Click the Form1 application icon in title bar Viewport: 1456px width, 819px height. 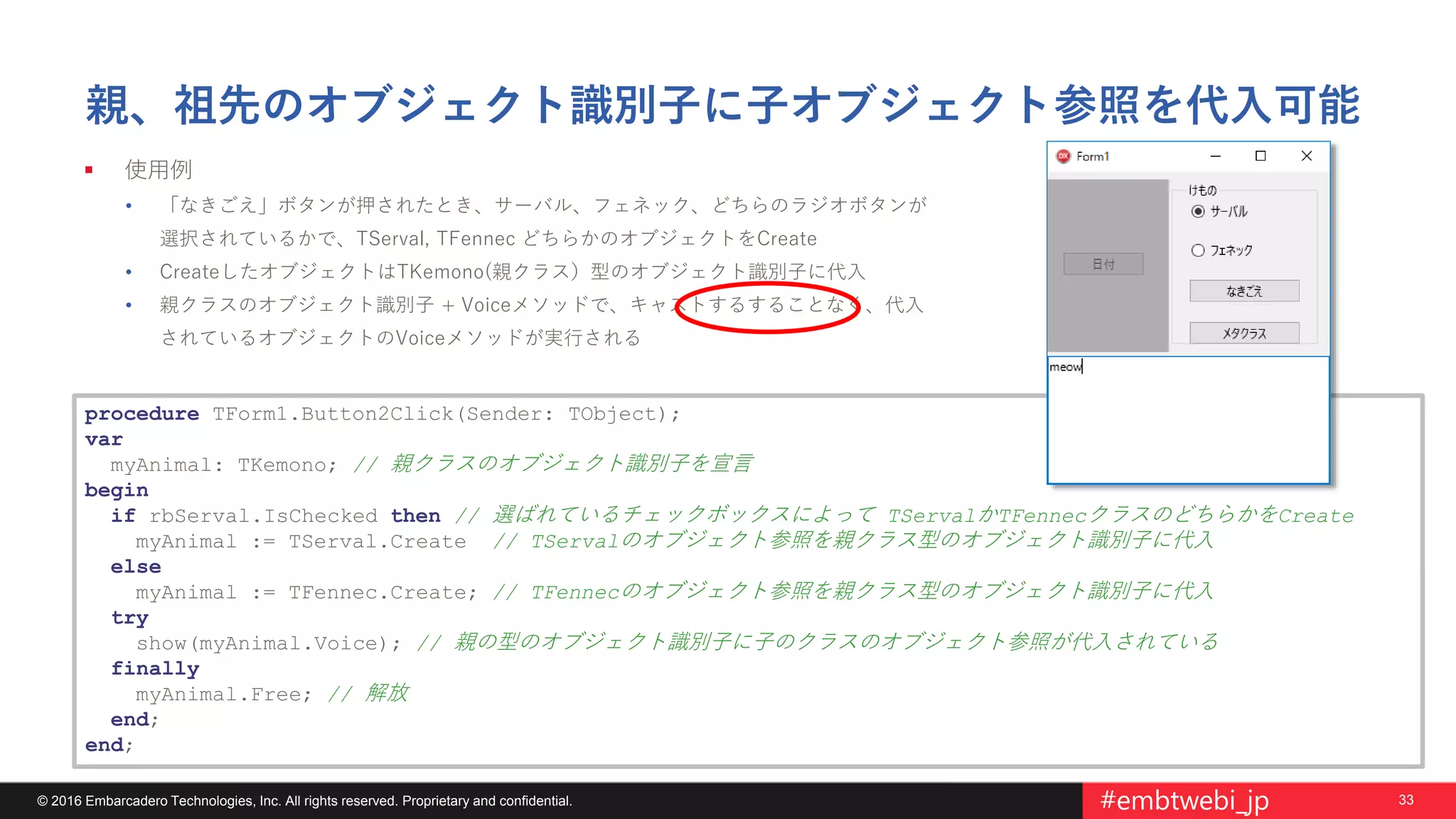coord(1064,156)
